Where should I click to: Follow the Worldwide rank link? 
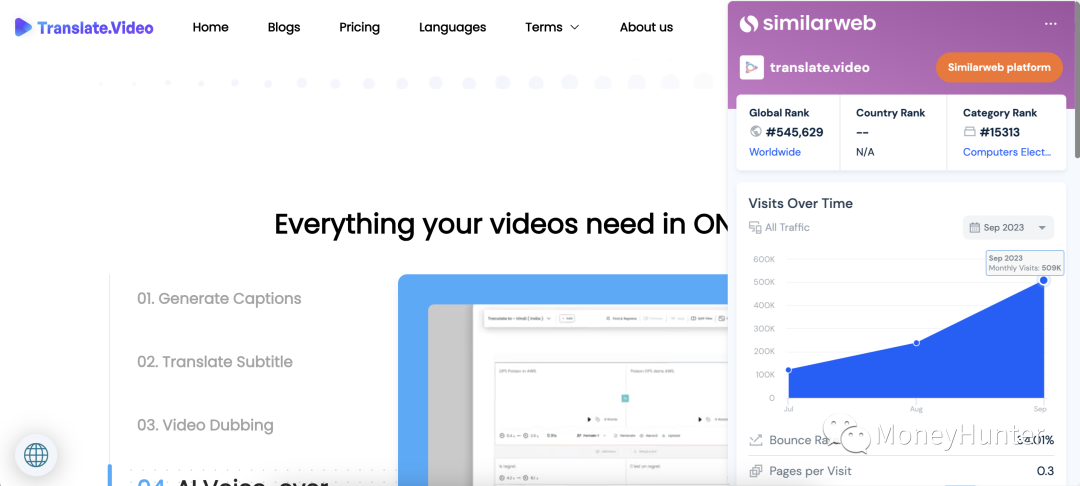(x=774, y=152)
